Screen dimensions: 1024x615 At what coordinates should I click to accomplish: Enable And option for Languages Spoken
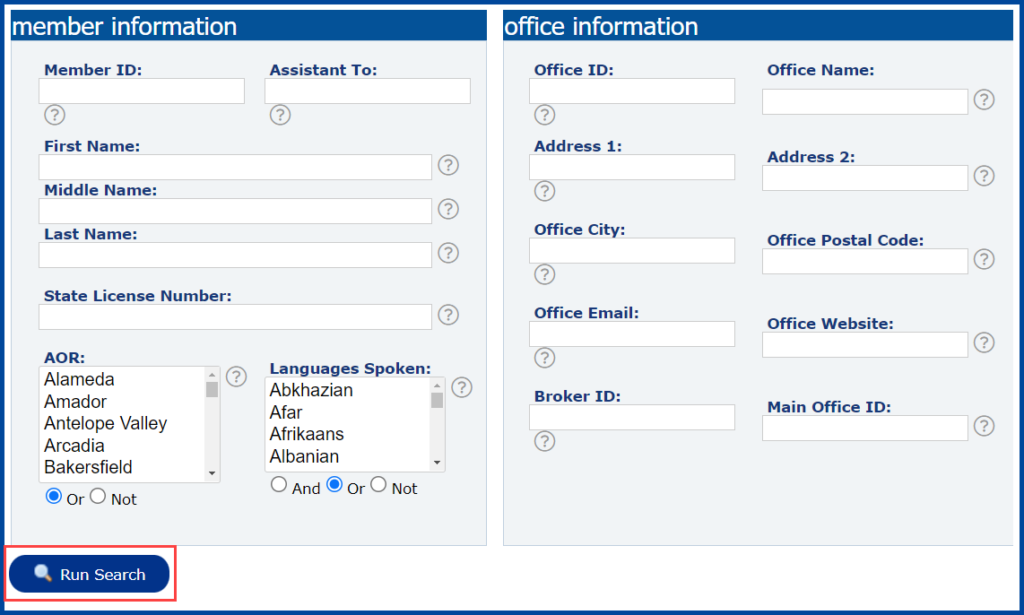click(x=279, y=484)
